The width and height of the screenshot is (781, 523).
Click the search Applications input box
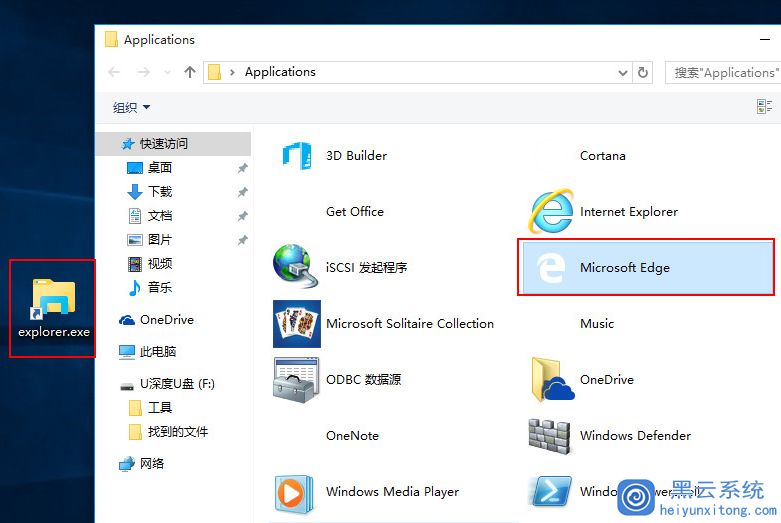(723, 73)
